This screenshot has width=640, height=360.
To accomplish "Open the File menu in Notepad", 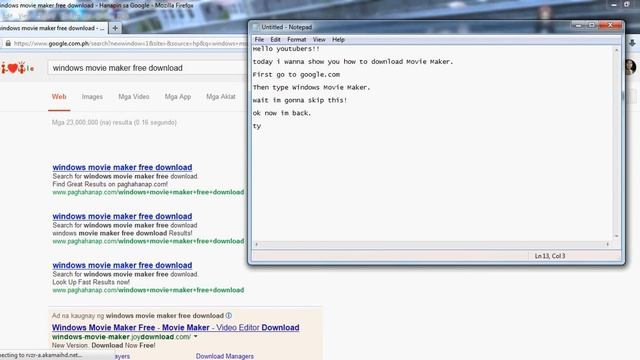I will [x=259, y=40].
